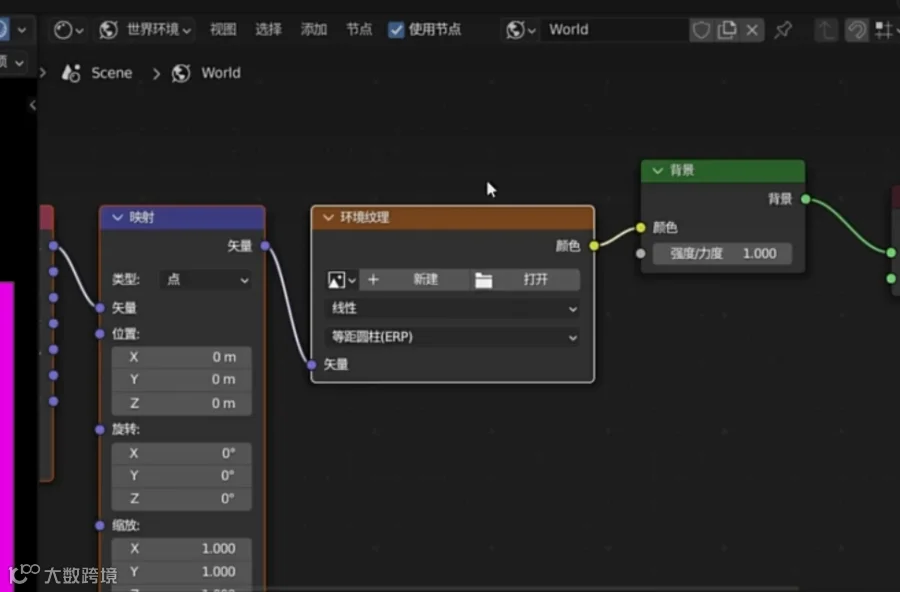This screenshot has height=592, width=900.
Task: Open the 线性 color space dropdown
Action: point(452,308)
